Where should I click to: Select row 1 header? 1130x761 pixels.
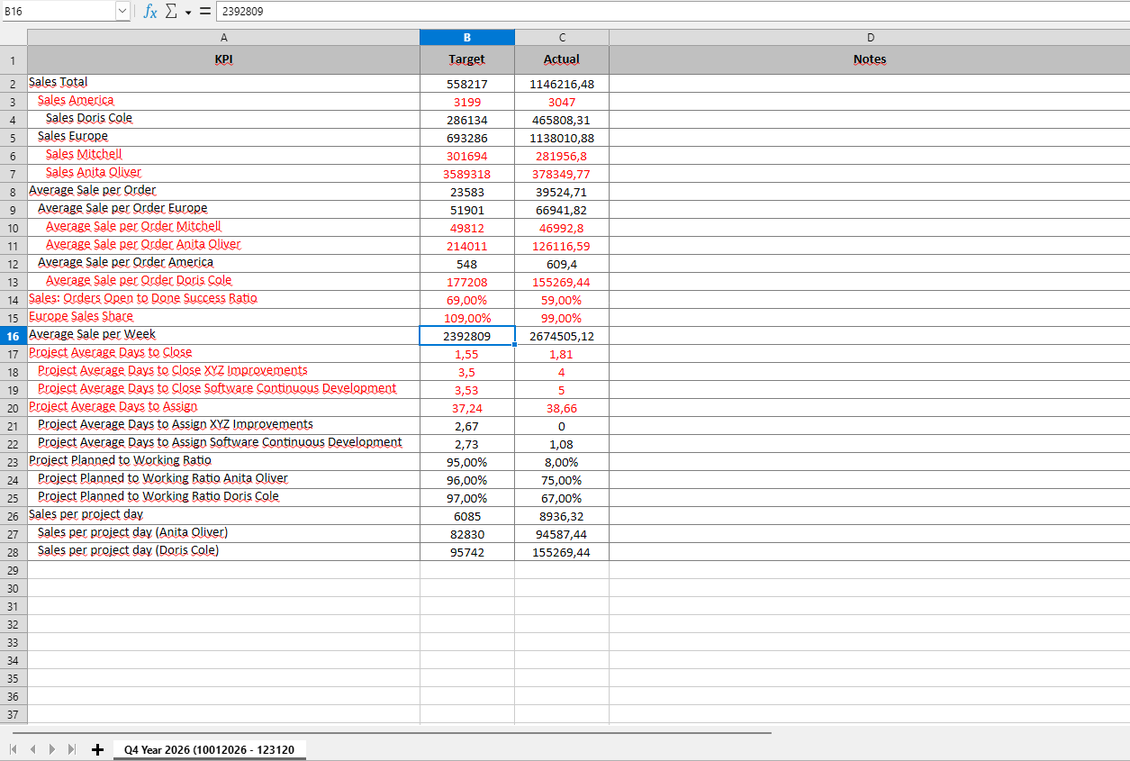pos(13,61)
